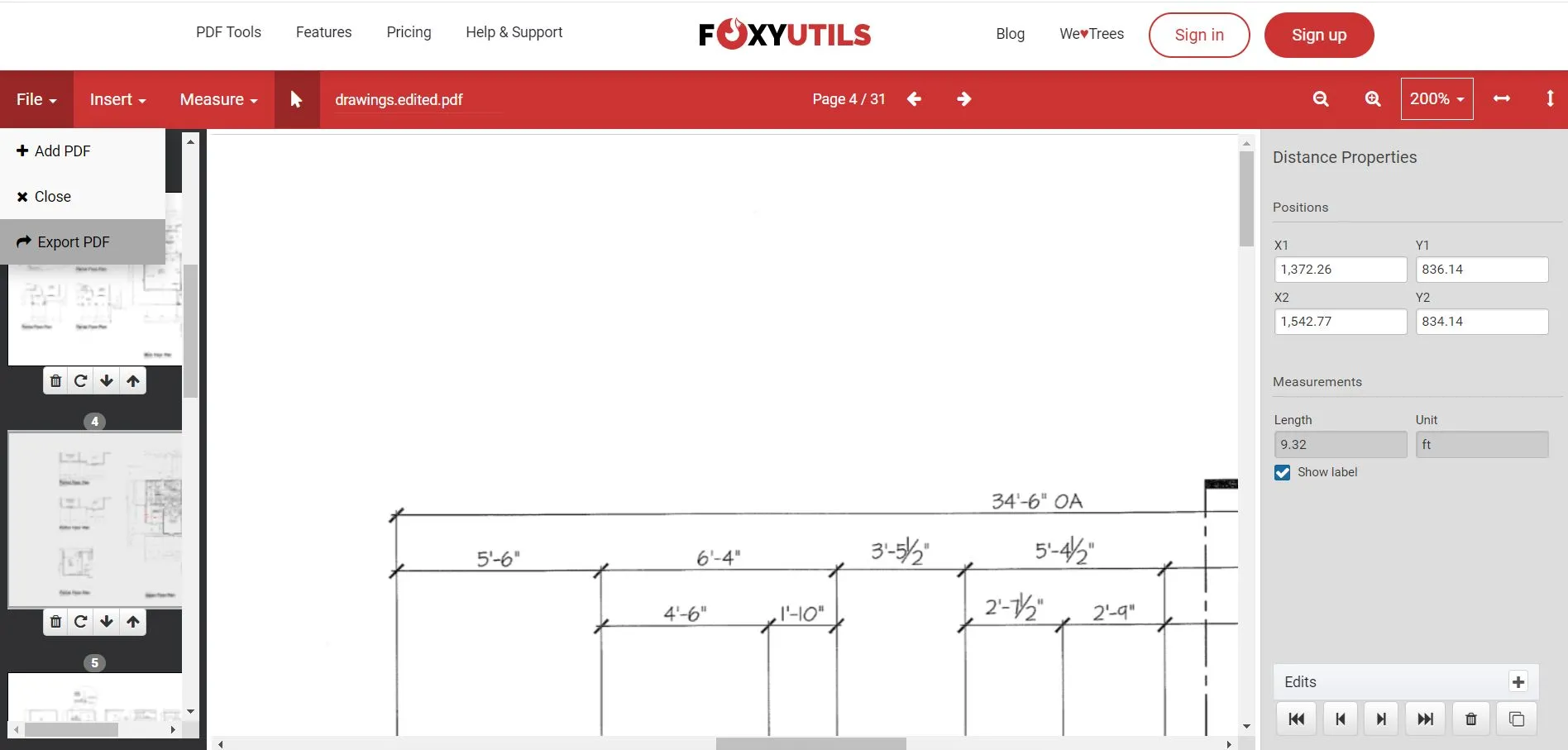
Task: Go to the next page arrow
Action: coord(964,98)
